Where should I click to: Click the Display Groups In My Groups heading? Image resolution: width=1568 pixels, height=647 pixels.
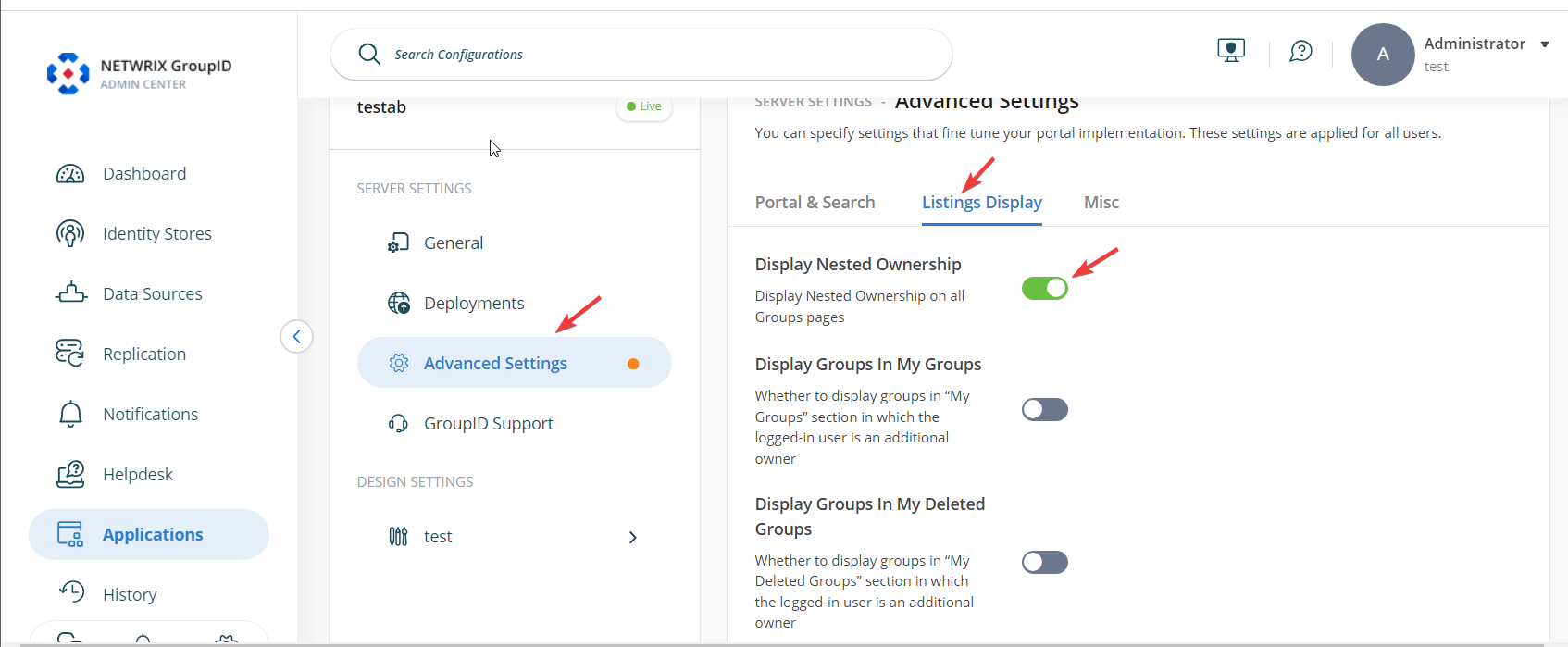tap(868, 364)
